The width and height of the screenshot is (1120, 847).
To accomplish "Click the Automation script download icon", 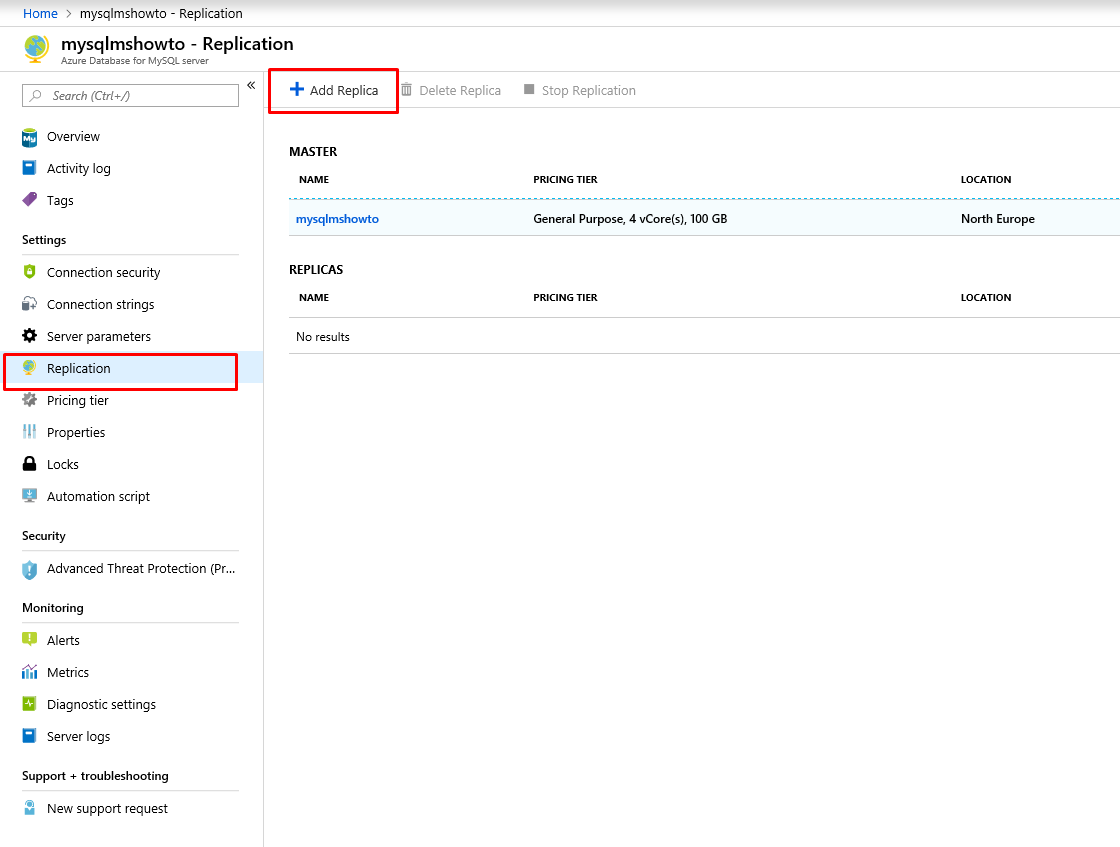I will (x=29, y=496).
